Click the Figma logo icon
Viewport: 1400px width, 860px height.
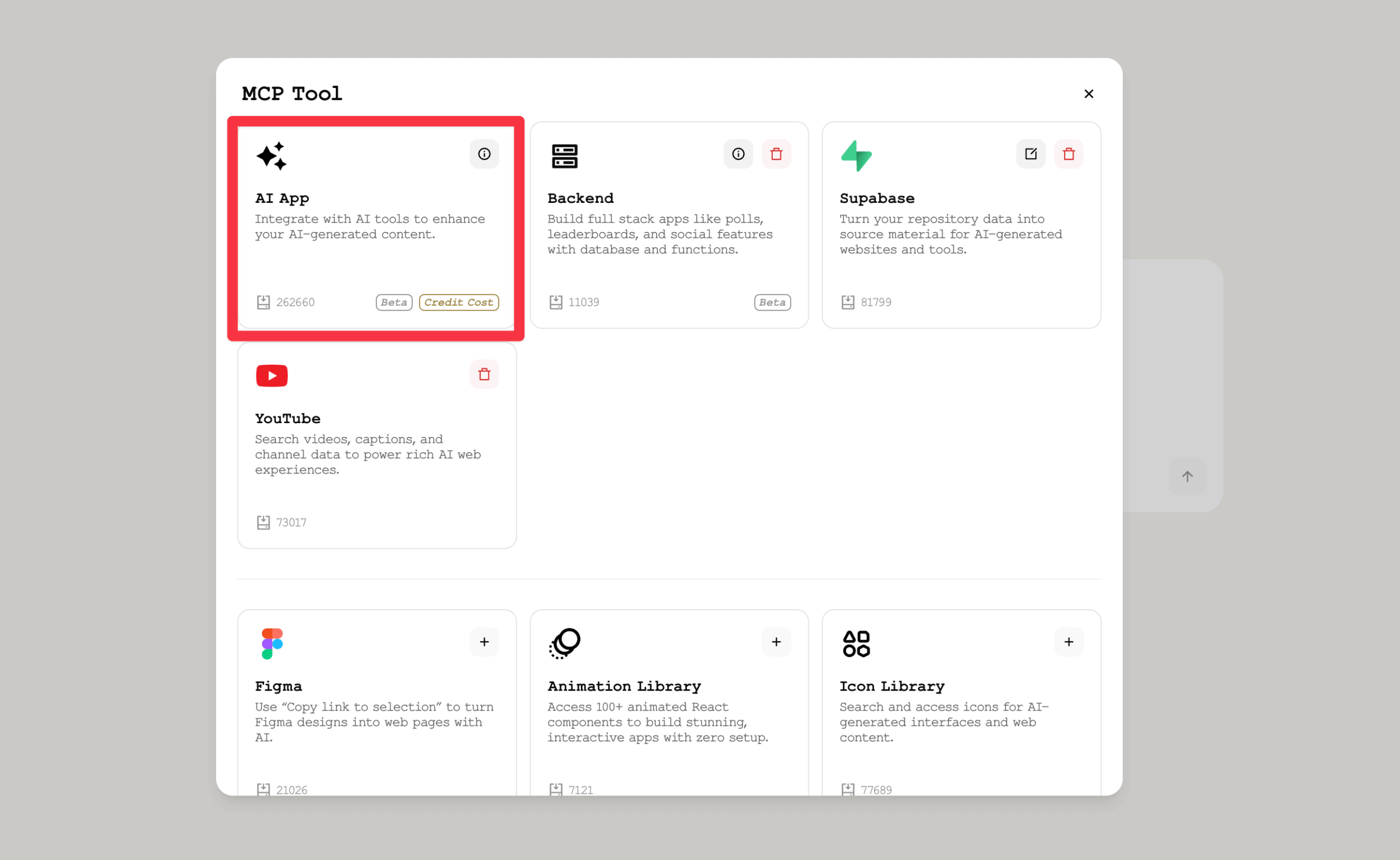click(271, 643)
